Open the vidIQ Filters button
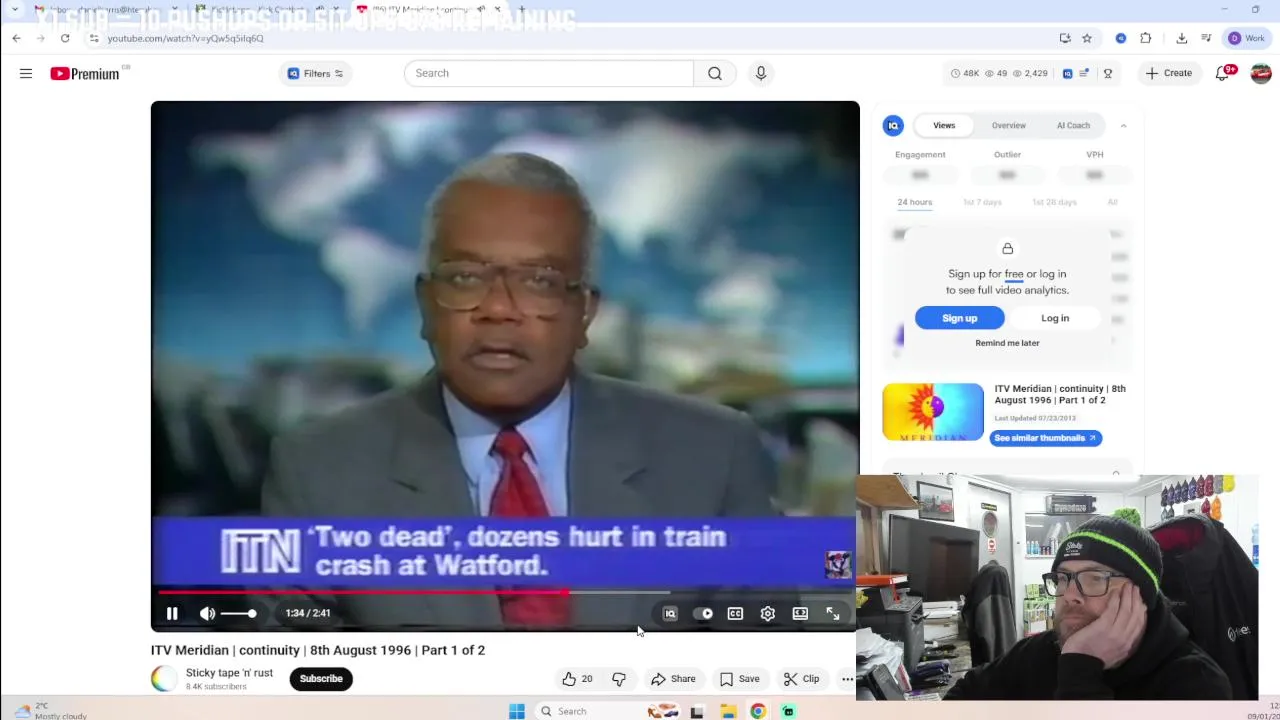Image resolution: width=1280 pixels, height=720 pixels. pos(315,73)
